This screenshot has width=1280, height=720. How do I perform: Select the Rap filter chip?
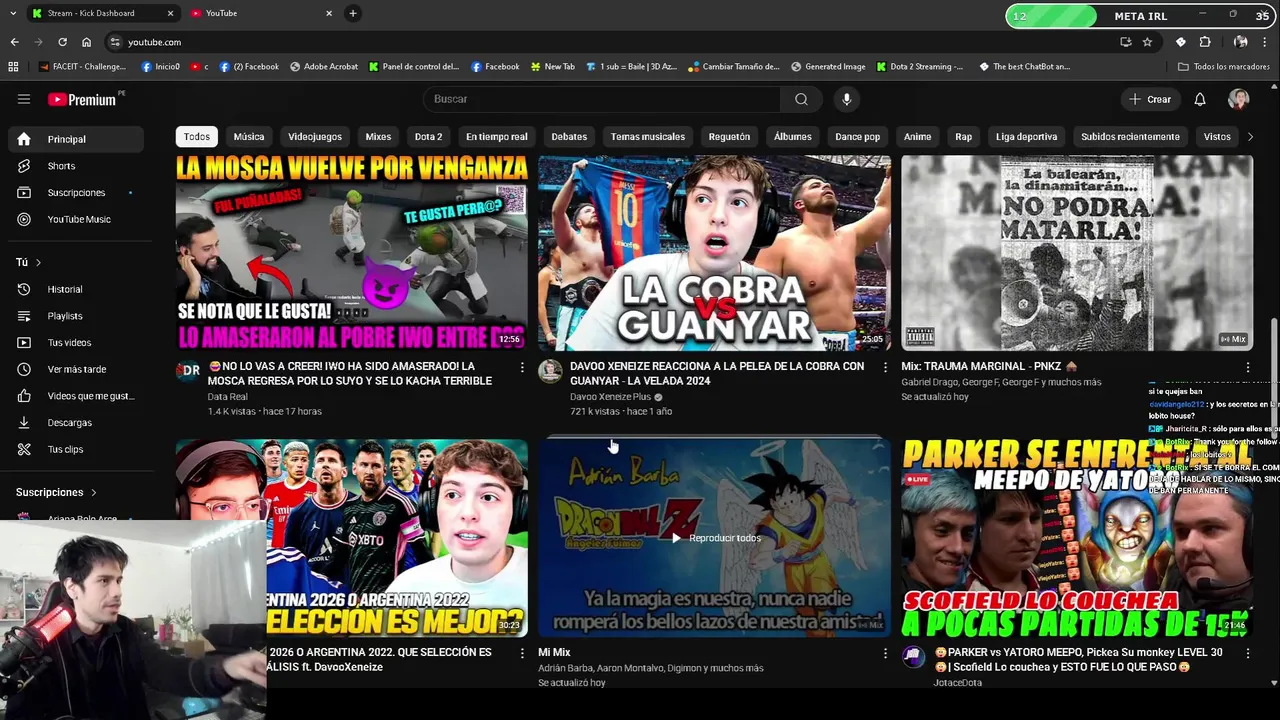(x=963, y=136)
